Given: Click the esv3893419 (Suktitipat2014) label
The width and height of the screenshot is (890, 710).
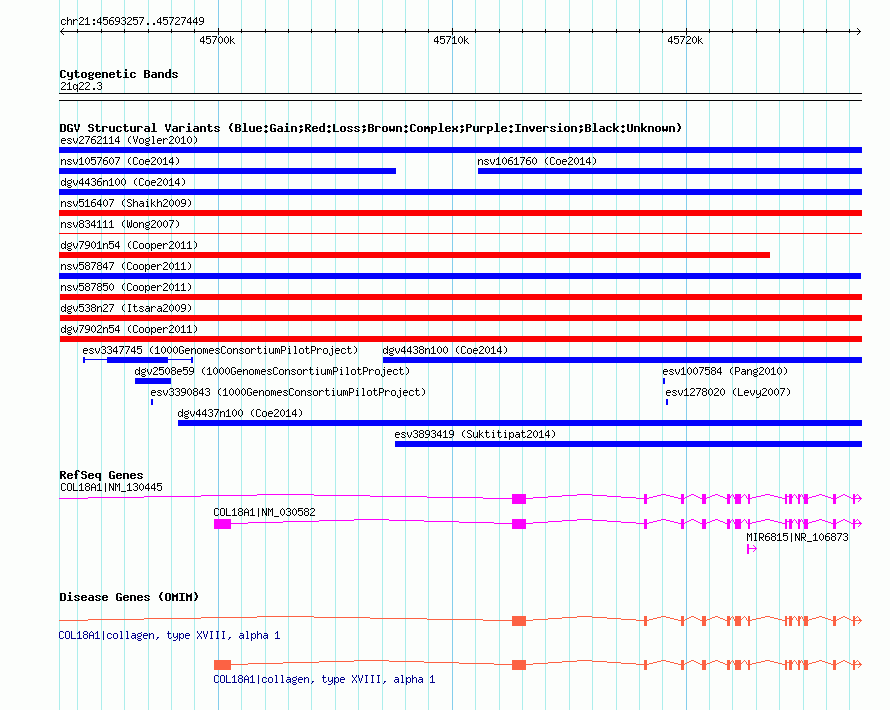Looking at the screenshot, I should coord(475,434).
